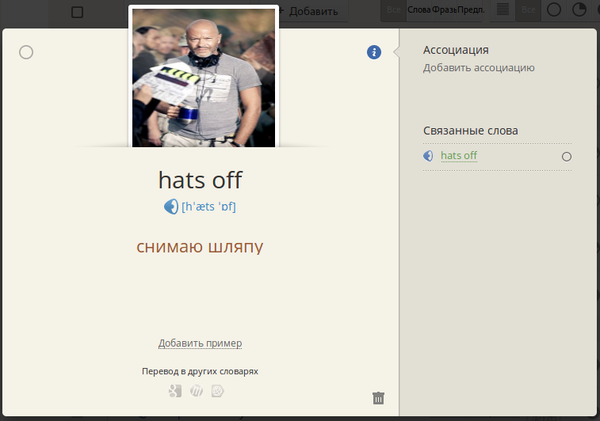Click the Добавить пример link

pyautogui.click(x=200, y=343)
